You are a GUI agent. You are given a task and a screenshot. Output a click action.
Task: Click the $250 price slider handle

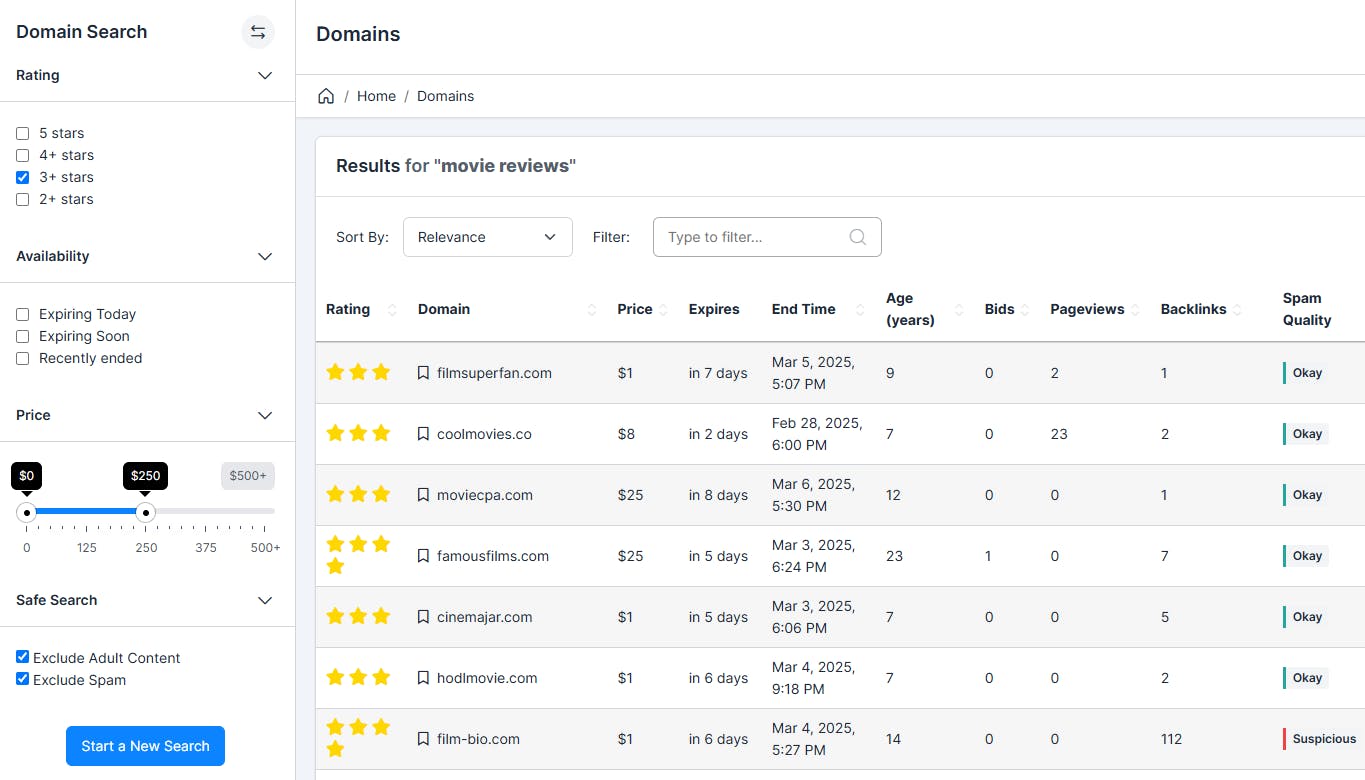click(146, 513)
